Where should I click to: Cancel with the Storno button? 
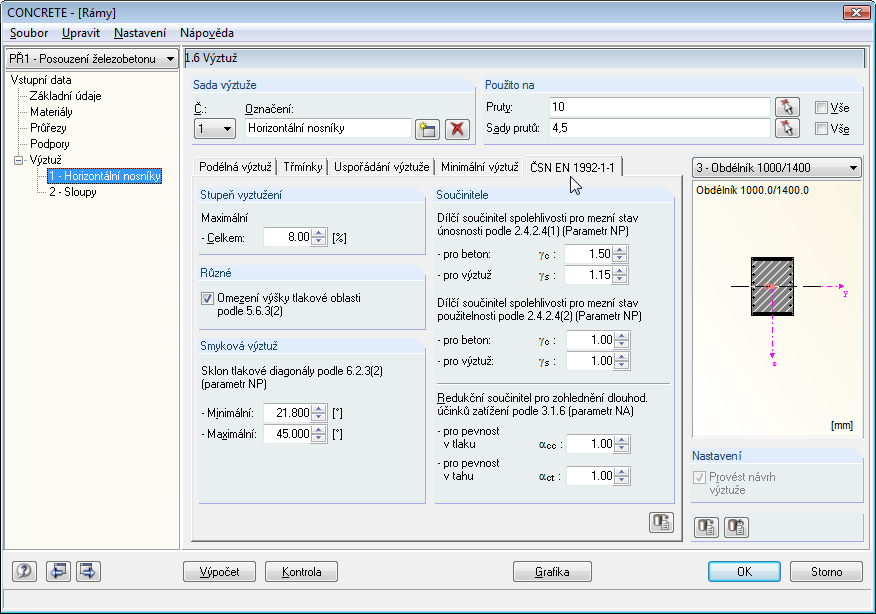(x=826, y=572)
